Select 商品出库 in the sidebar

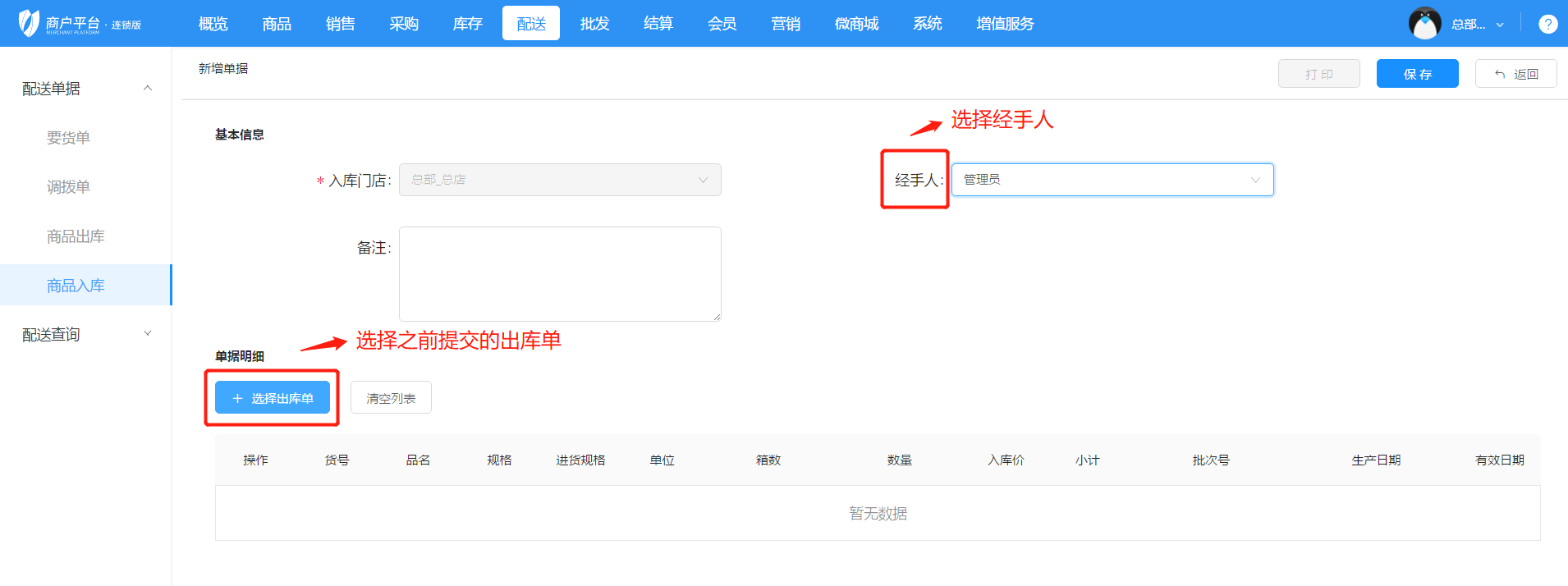click(x=76, y=236)
